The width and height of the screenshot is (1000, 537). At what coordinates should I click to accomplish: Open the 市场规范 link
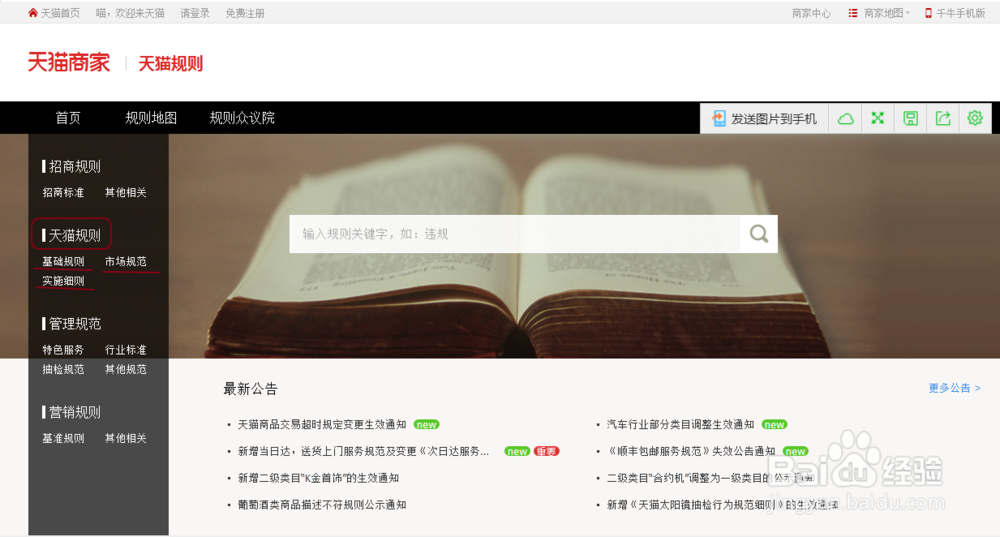(x=126, y=261)
